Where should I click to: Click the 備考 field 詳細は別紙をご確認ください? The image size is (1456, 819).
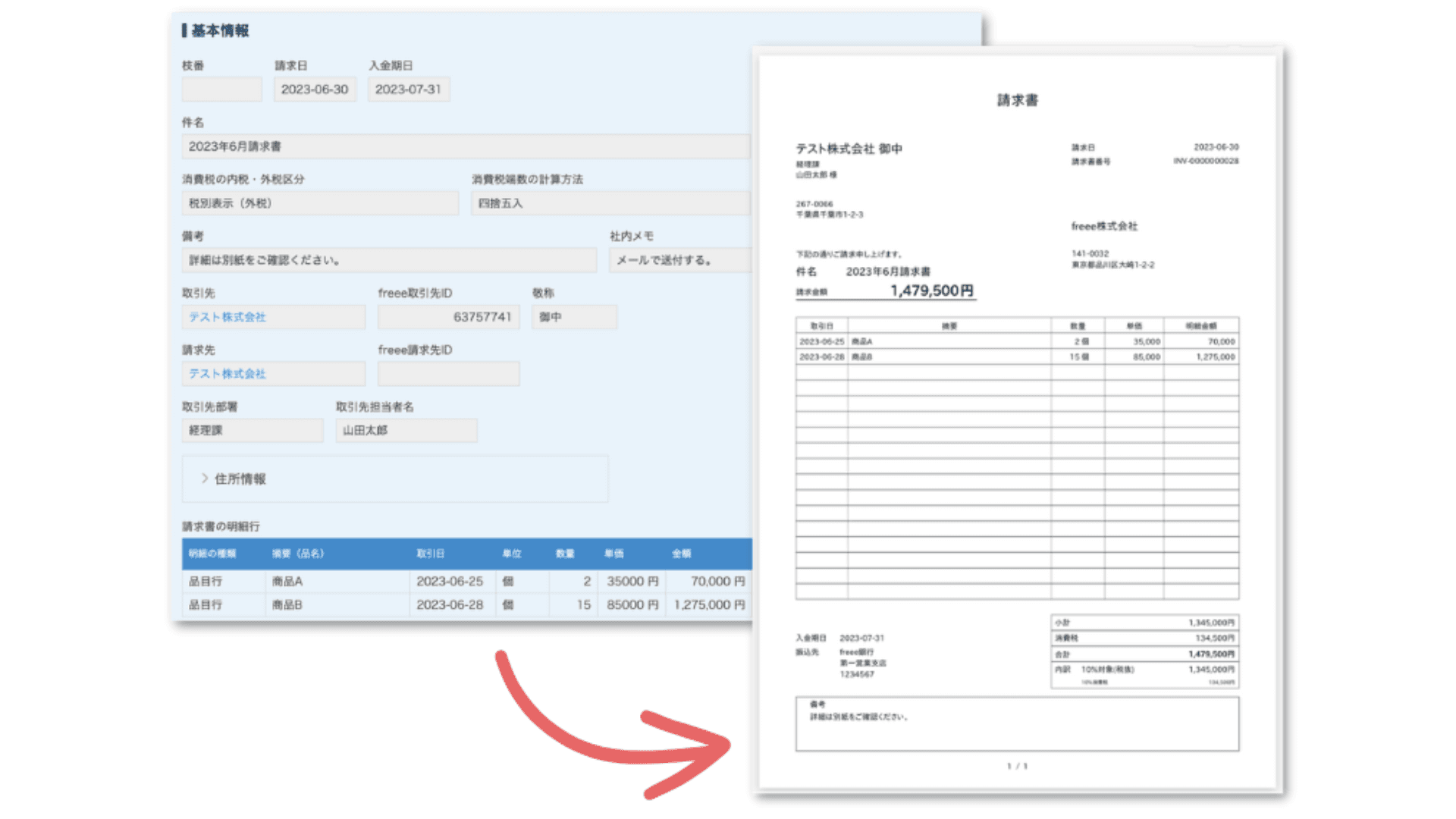click(389, 260)
